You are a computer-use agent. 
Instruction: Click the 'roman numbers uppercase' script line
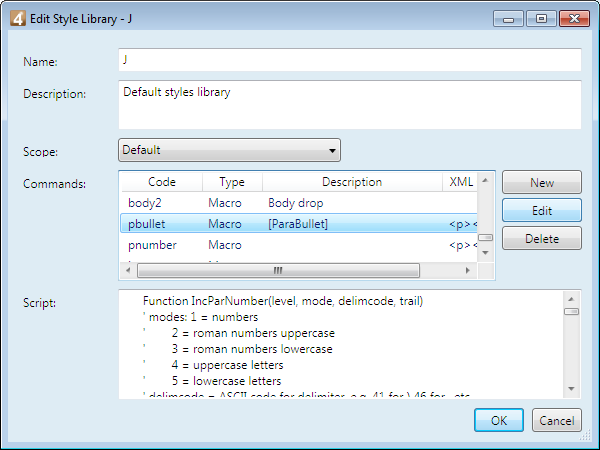253,333
